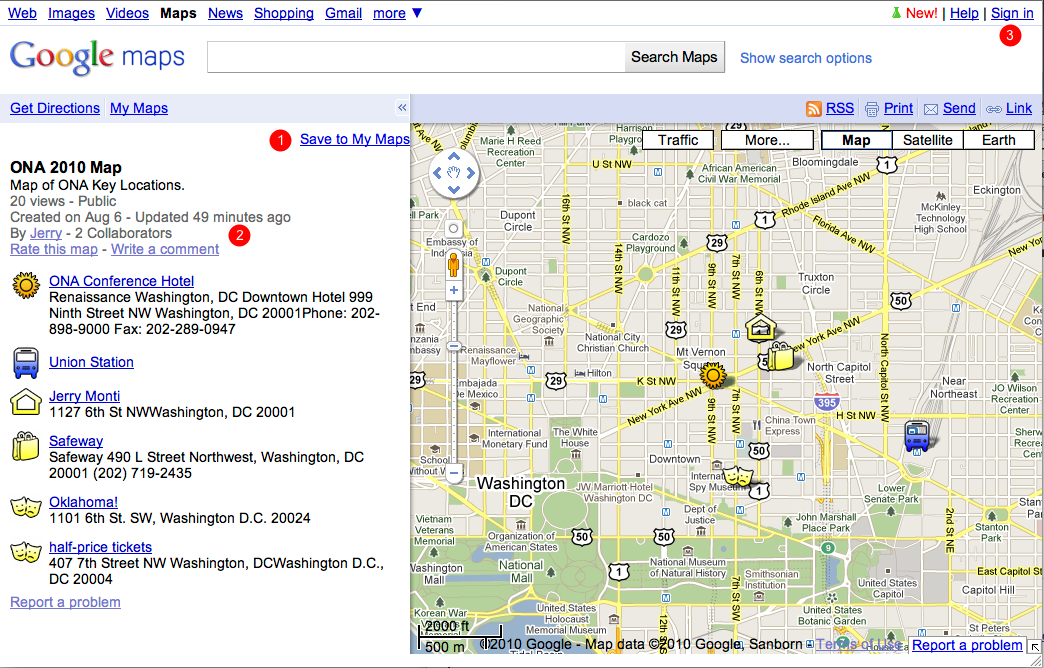Click the Search Maps button
The height and width of the screenshot is (668, 1044).
pyautogui.click(x=674, y=57)
